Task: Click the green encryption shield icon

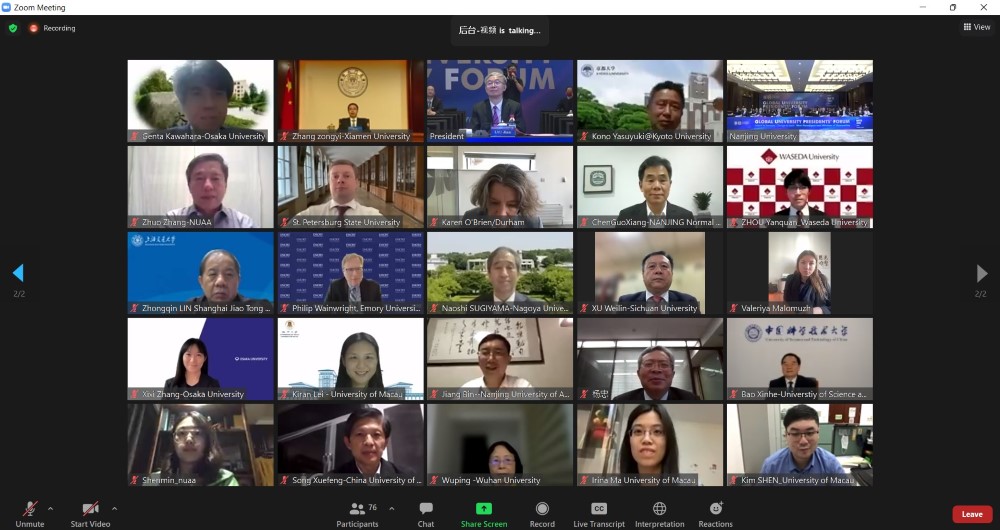Action: 13,28
